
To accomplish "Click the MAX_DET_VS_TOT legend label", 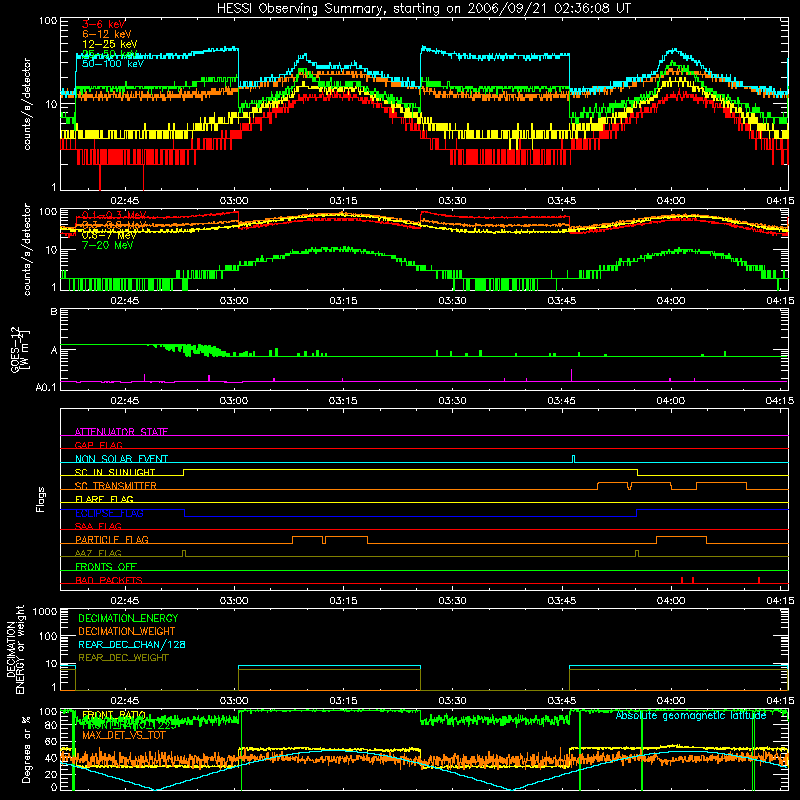I will (x=124, y=735).
